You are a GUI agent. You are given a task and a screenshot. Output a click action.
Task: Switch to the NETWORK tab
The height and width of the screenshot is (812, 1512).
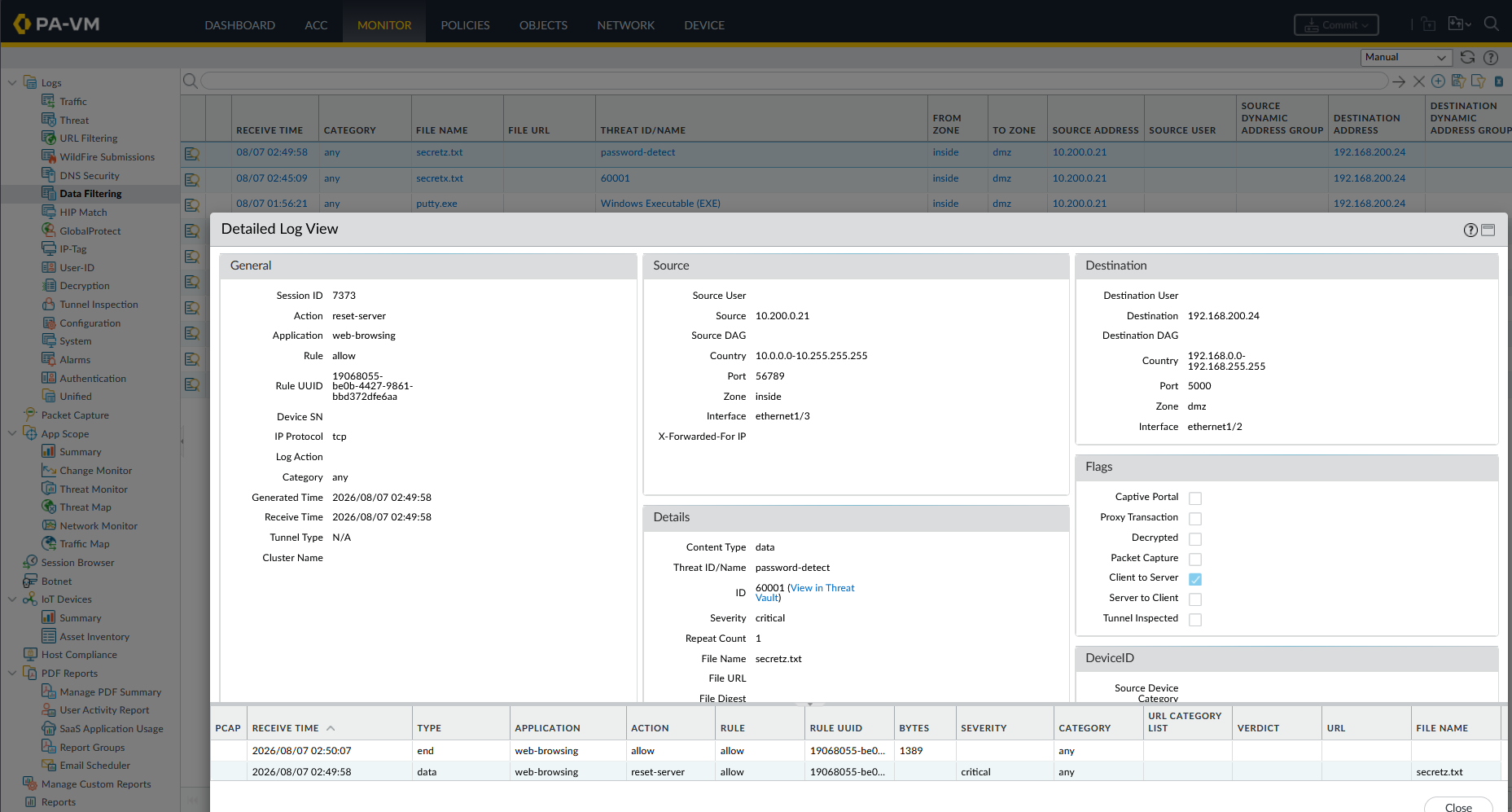pyautogui.click(x=625, y=25)
